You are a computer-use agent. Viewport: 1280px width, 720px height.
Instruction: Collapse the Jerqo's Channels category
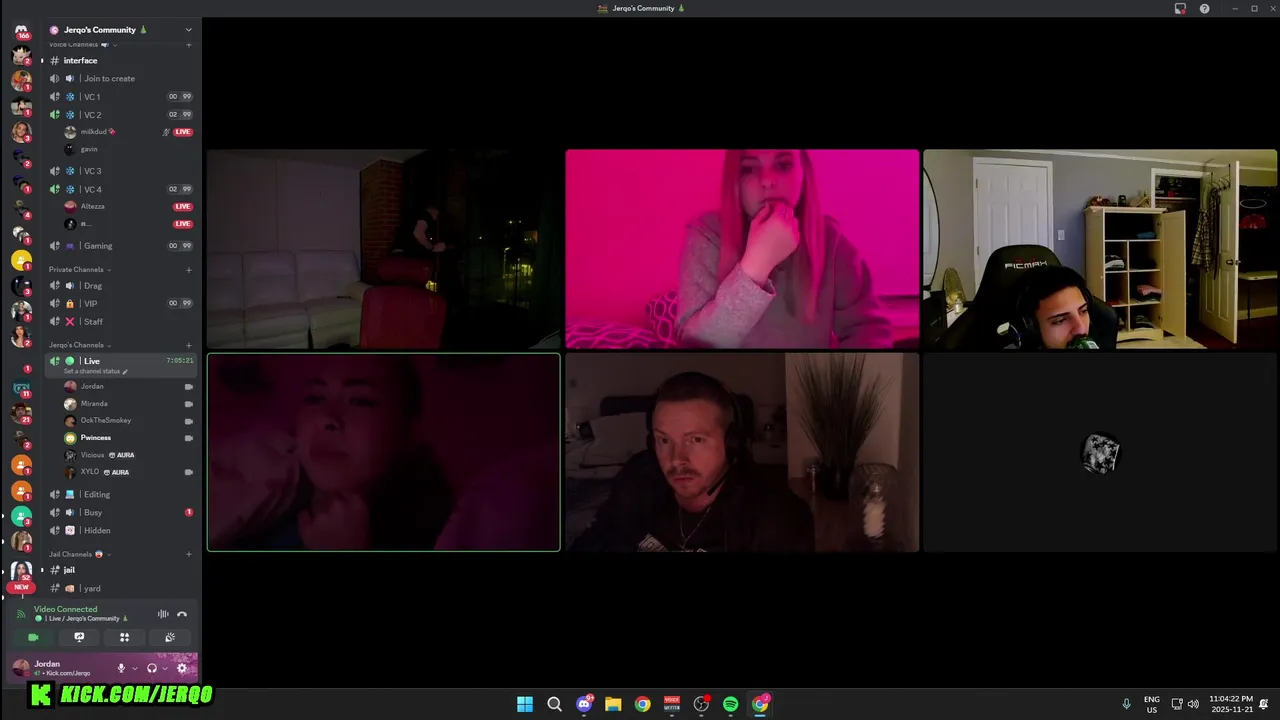79,345
